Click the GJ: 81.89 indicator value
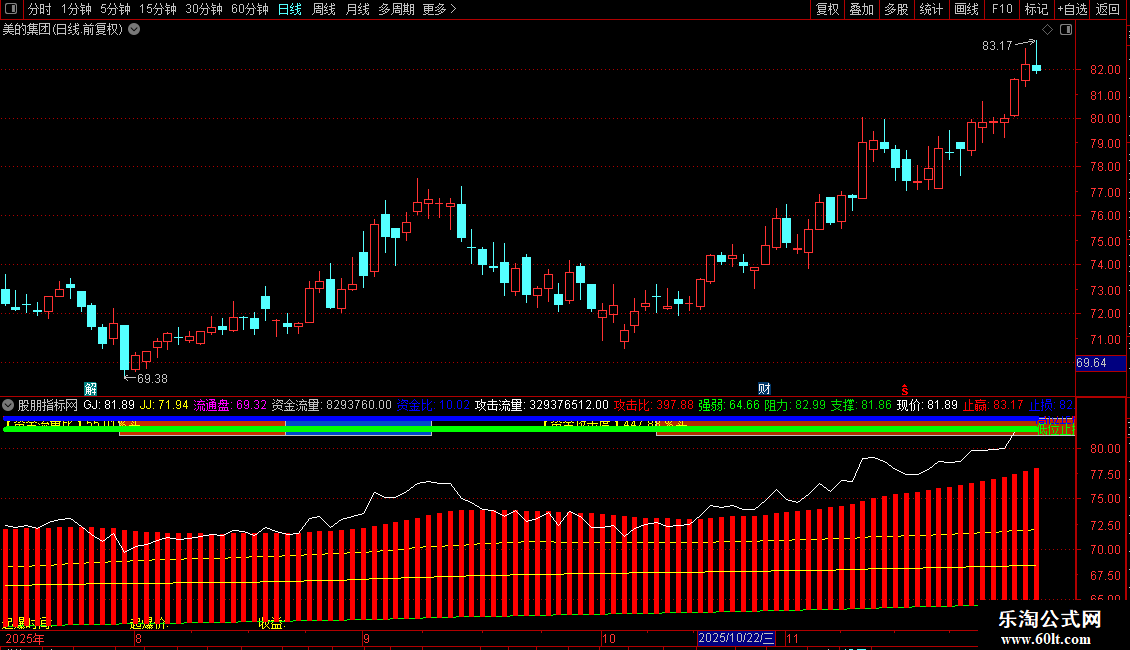This screenshot has height=650, width=1130. pyautogui.click(x=109, y=406)
